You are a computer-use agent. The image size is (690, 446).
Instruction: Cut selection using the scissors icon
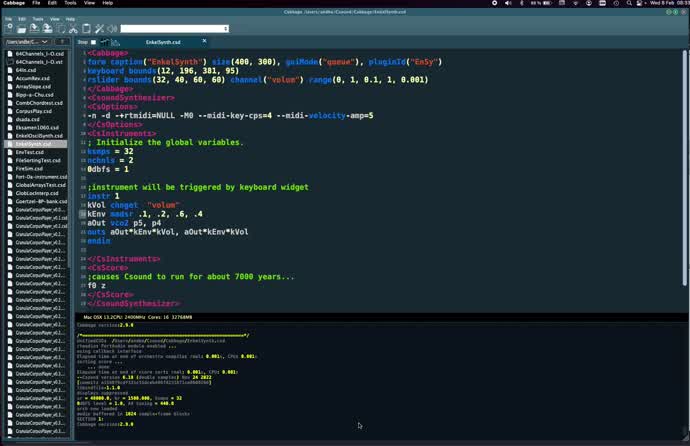click(73, 29)
